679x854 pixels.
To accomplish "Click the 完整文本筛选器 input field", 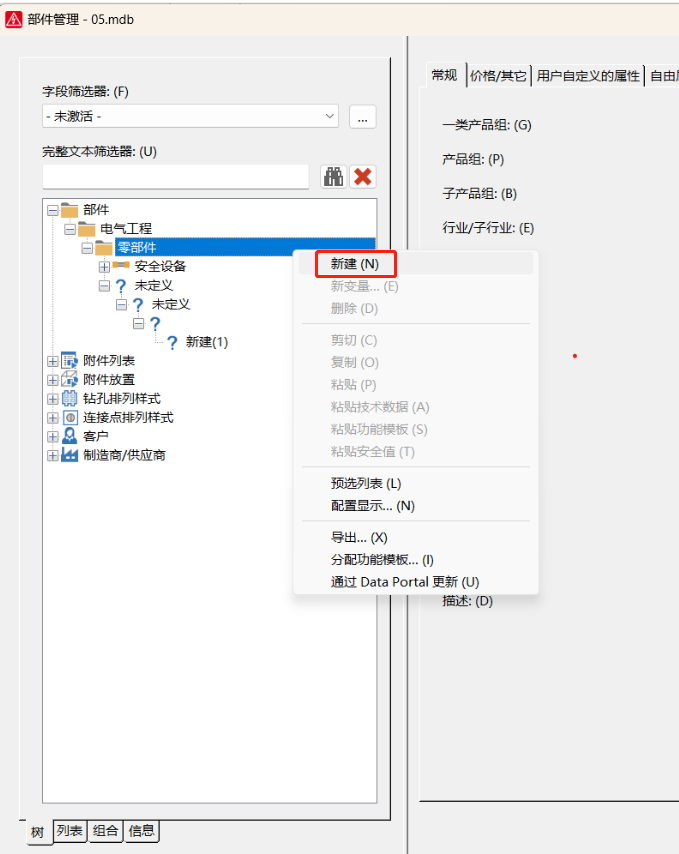I will point(175,176).
